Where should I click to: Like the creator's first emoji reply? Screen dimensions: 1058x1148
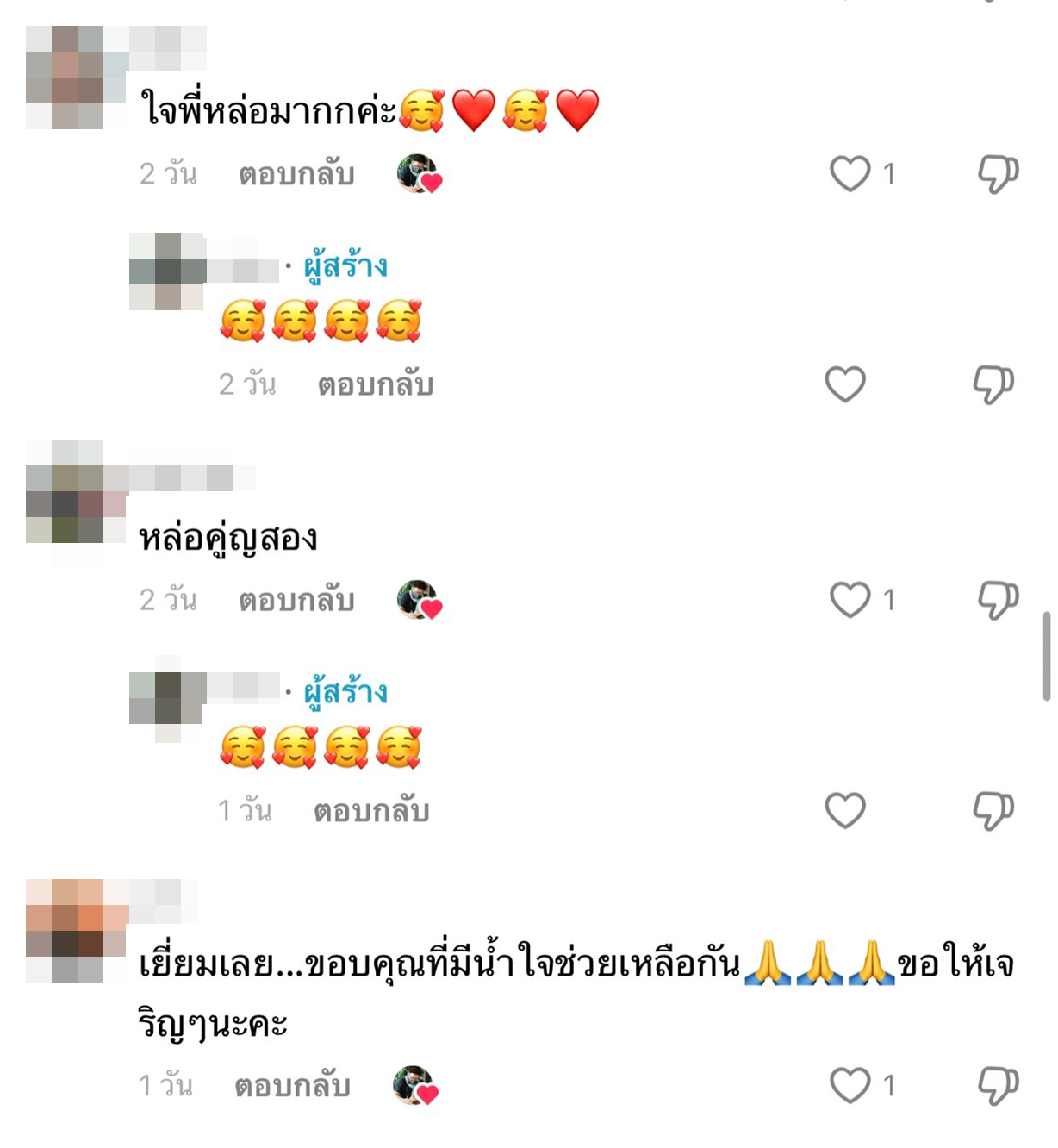click(x=845, y=384)
